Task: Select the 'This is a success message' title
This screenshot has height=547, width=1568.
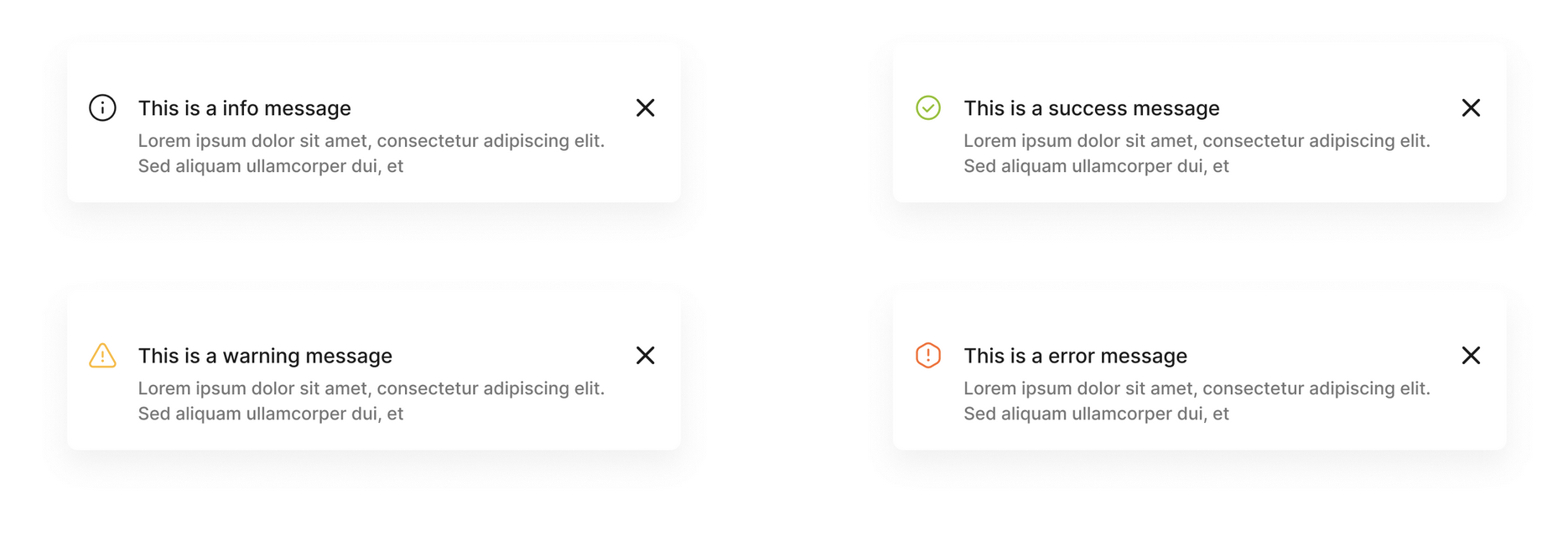Action: (x=1091, y=108)
